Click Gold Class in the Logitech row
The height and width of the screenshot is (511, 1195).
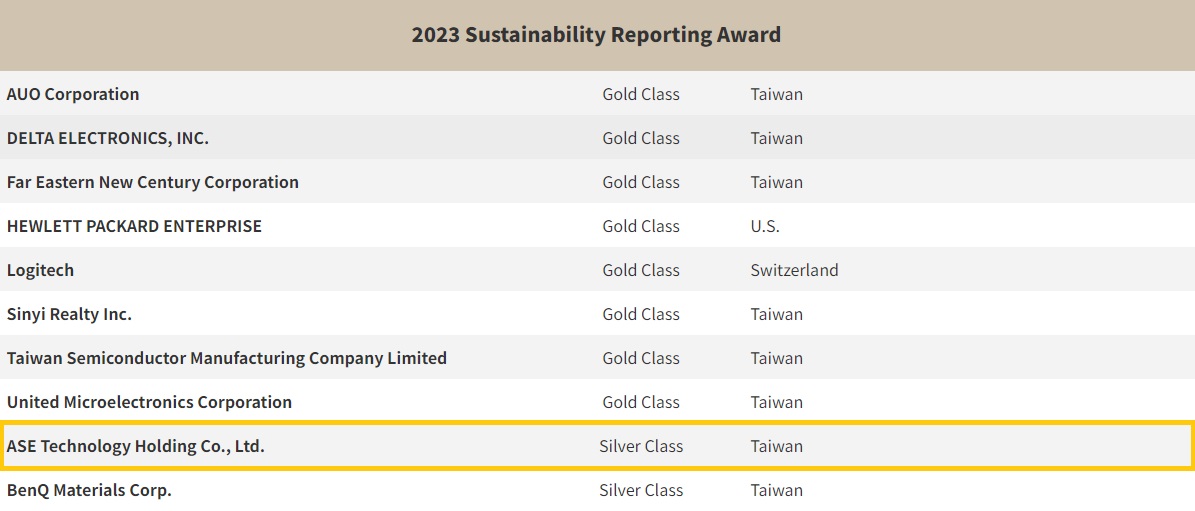pos(641,270)
